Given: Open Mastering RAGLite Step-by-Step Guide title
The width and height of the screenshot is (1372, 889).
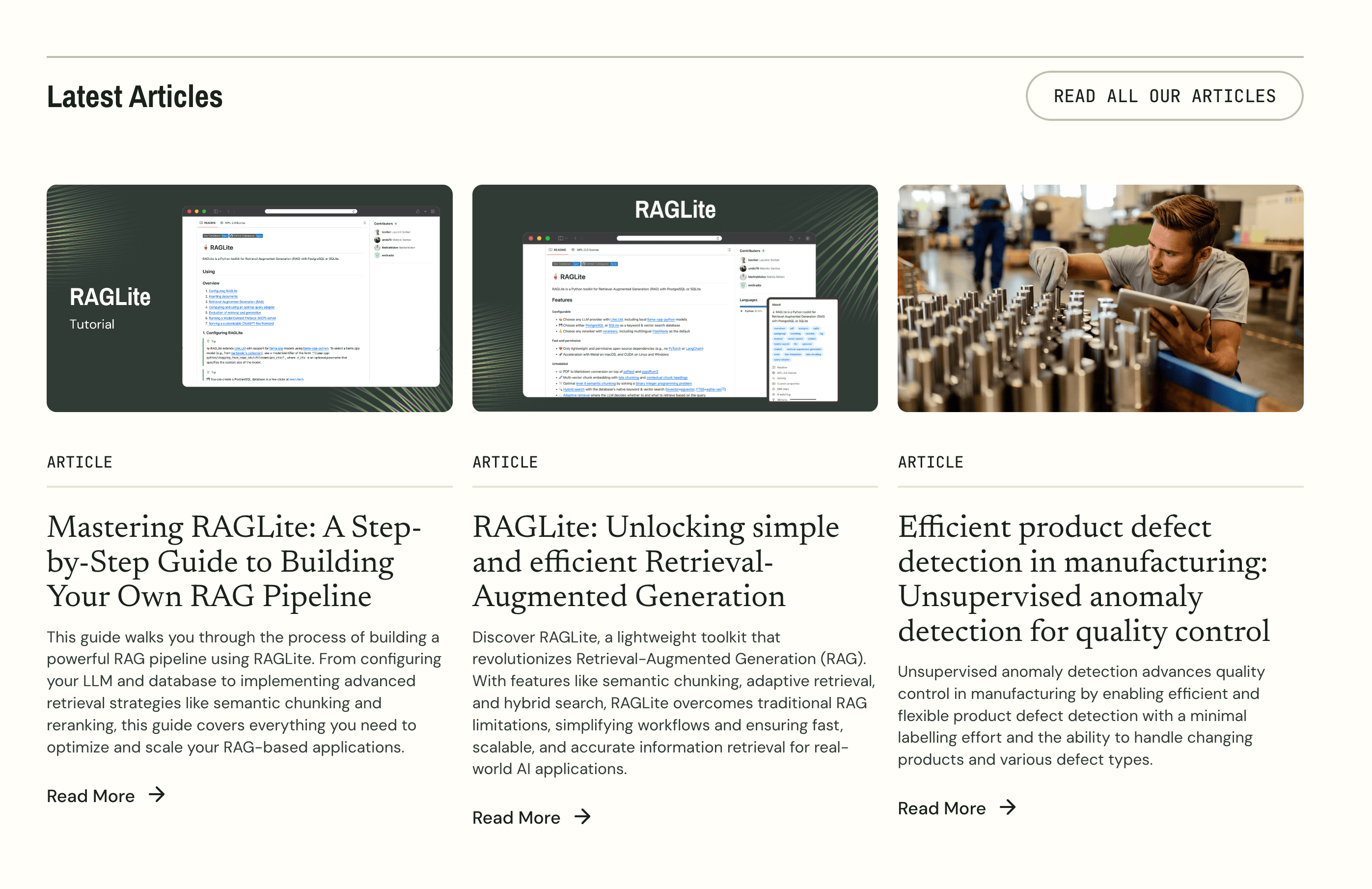Looking at the screenshot, I should (x=233, y=561).
